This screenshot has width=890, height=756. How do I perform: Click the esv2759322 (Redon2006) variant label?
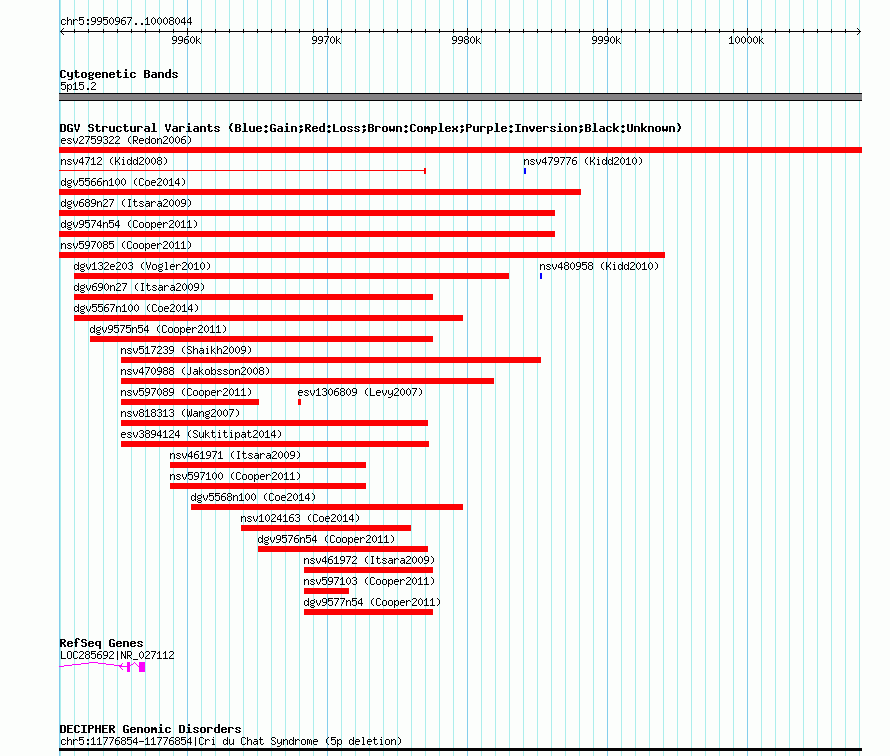coord(126,140)
